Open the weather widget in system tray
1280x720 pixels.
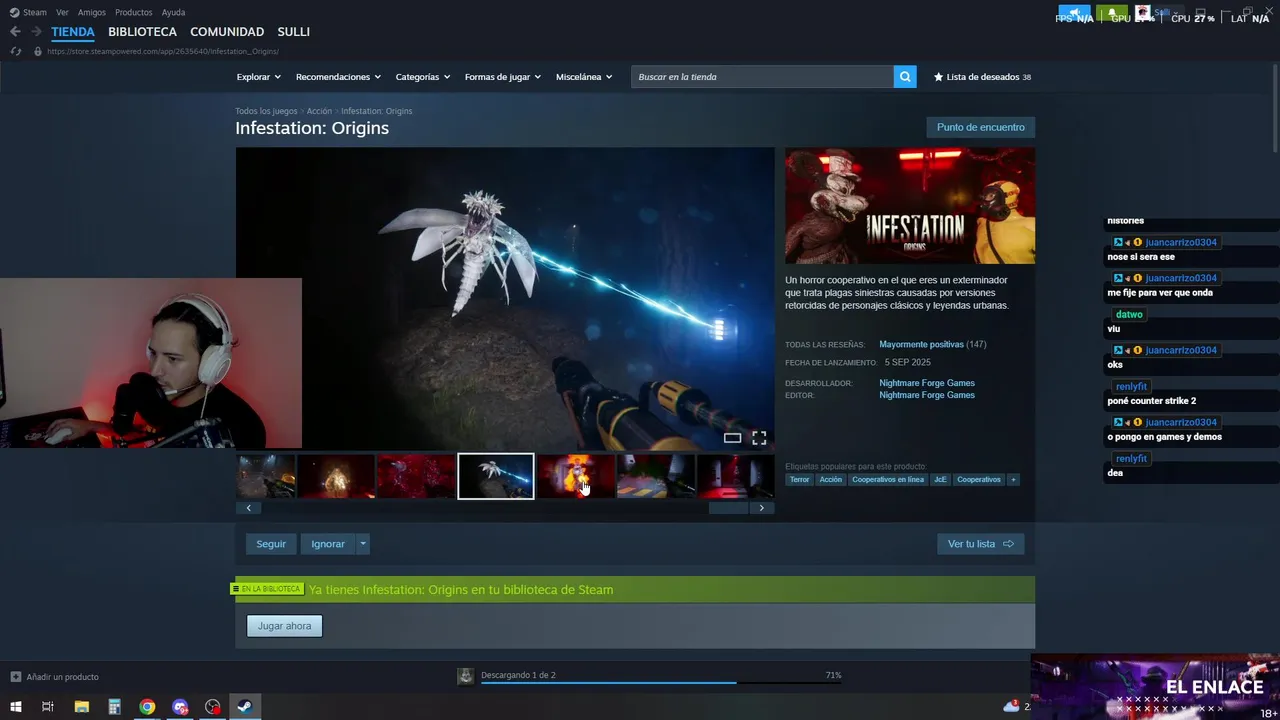1011,706
